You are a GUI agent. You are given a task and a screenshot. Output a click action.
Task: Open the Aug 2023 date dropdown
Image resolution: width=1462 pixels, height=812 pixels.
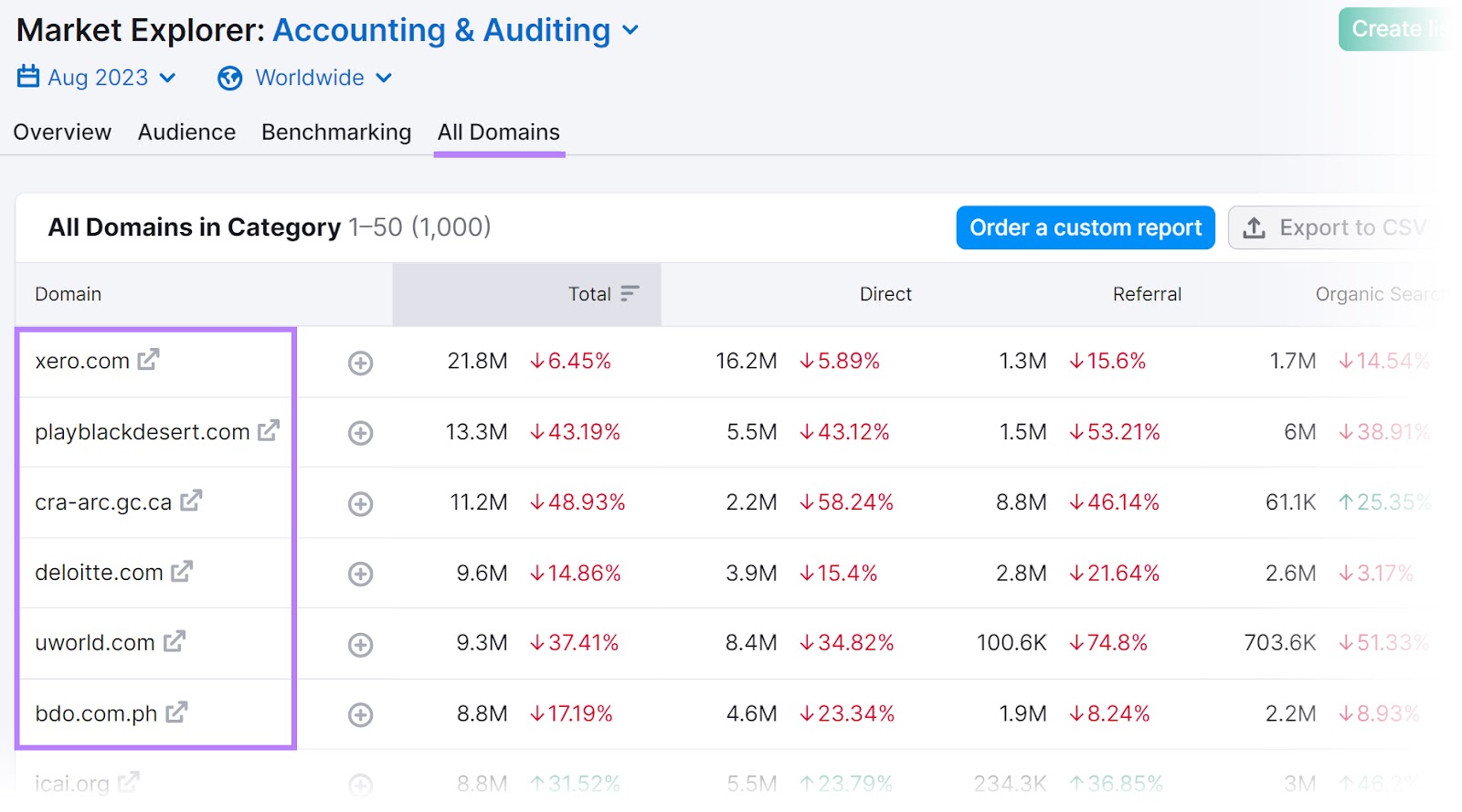click(x=97, y=78)
